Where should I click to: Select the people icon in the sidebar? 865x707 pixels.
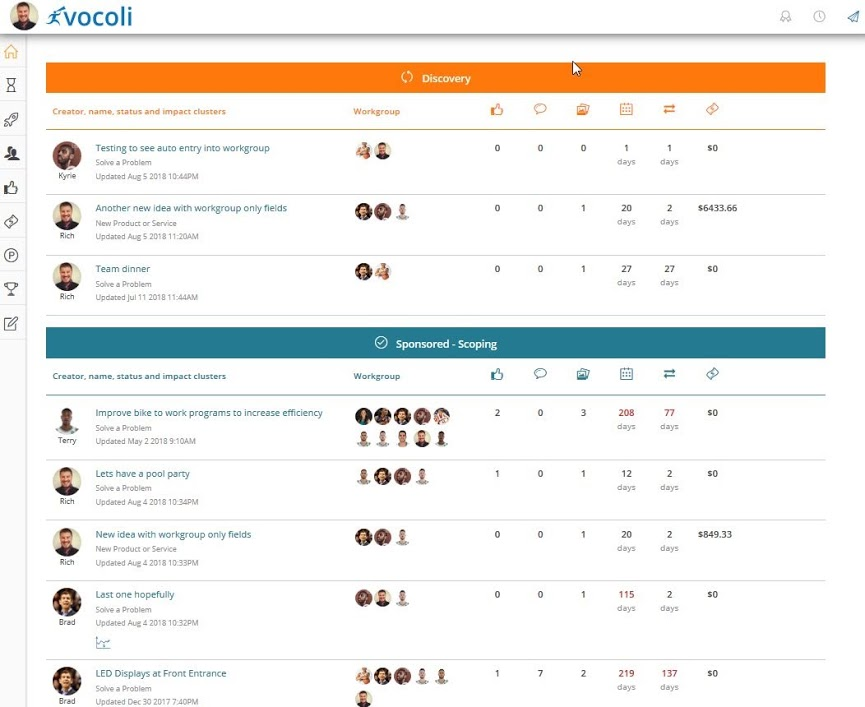point(12,155)
